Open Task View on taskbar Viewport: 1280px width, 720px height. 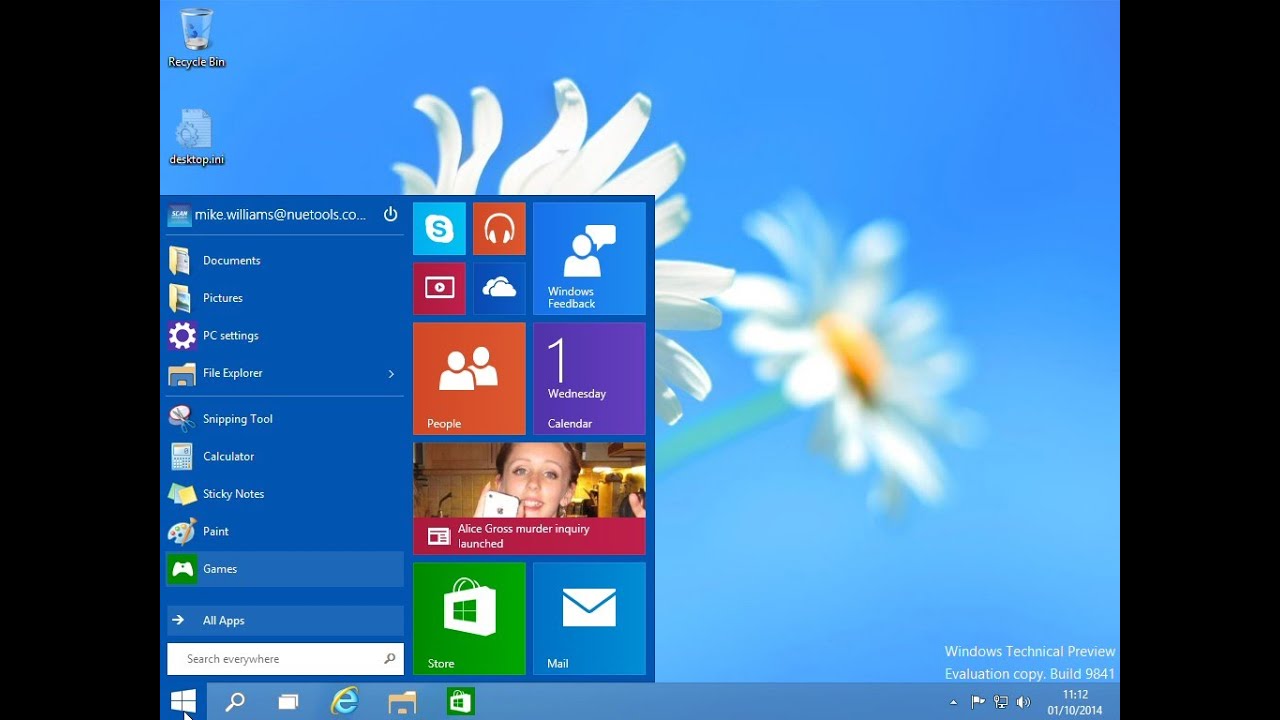click(x=288, y=702)
